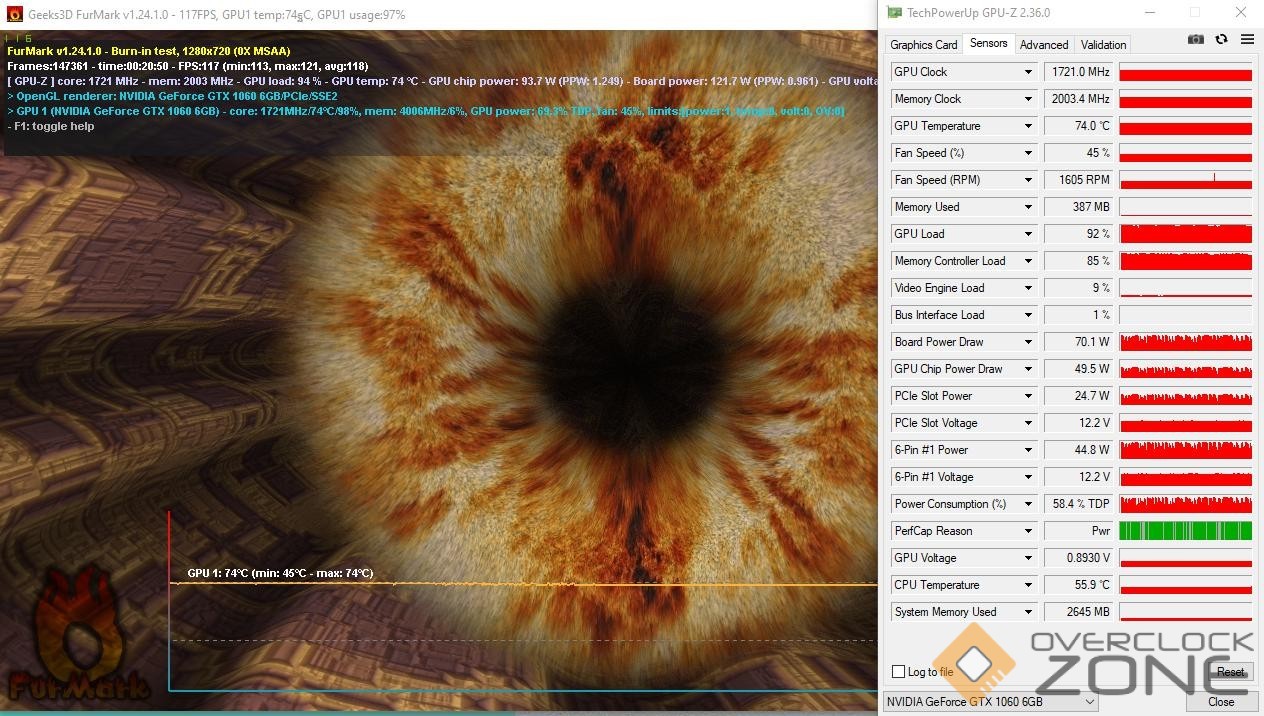This screenshot has height=716, width=1264.
Task: Expand the PerfCap Reason dropdown
Action: (1027, 531)
